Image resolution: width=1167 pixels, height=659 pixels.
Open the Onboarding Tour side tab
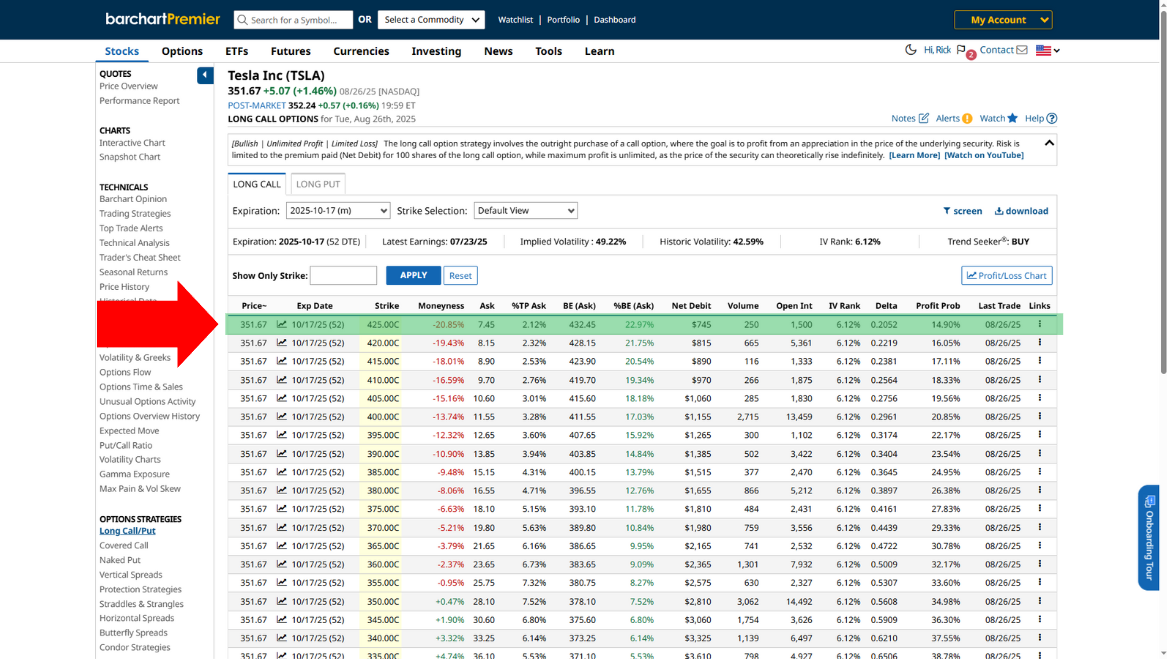1148,538
